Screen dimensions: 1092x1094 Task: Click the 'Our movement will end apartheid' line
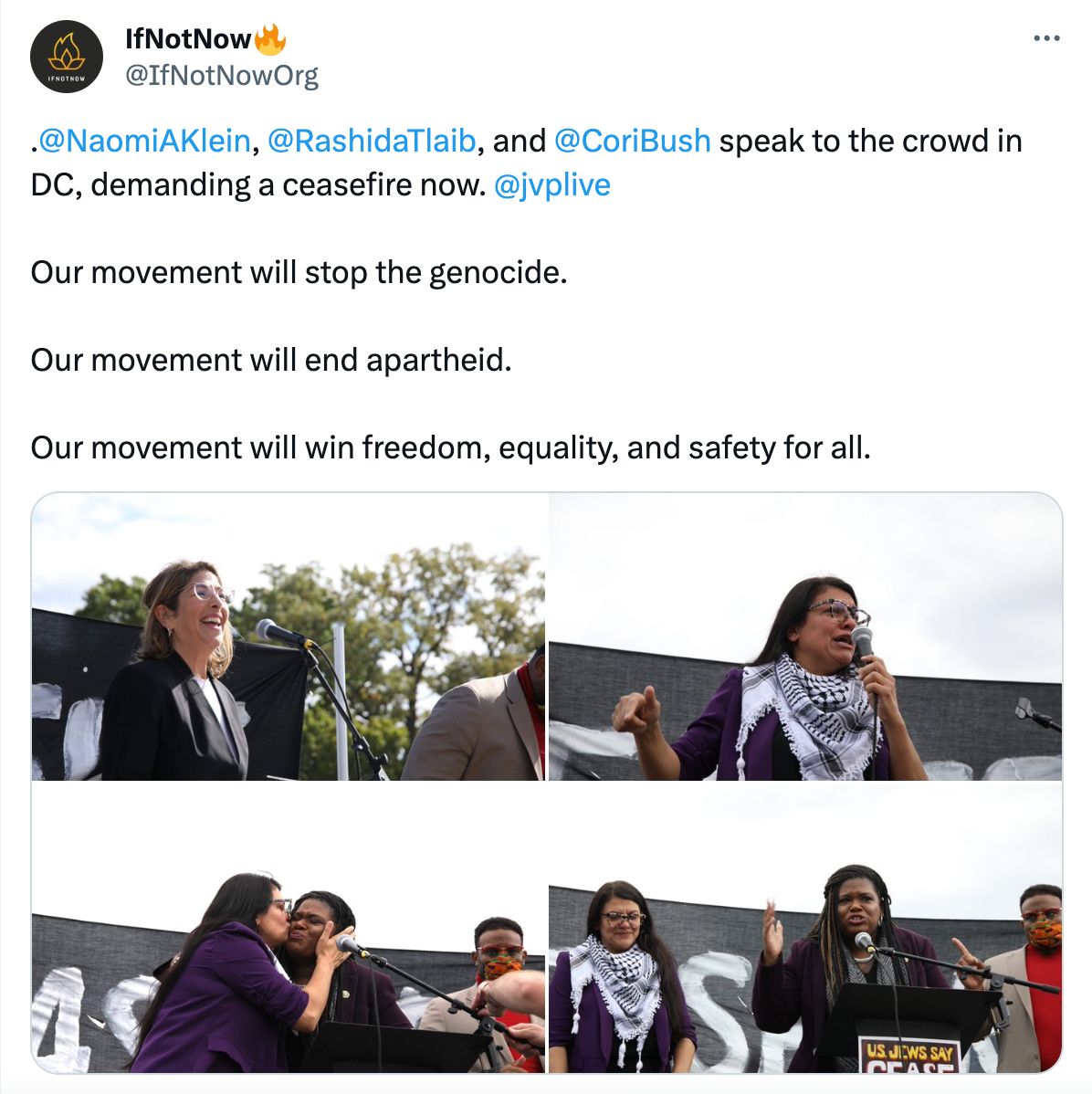click(x=271, y=361)
